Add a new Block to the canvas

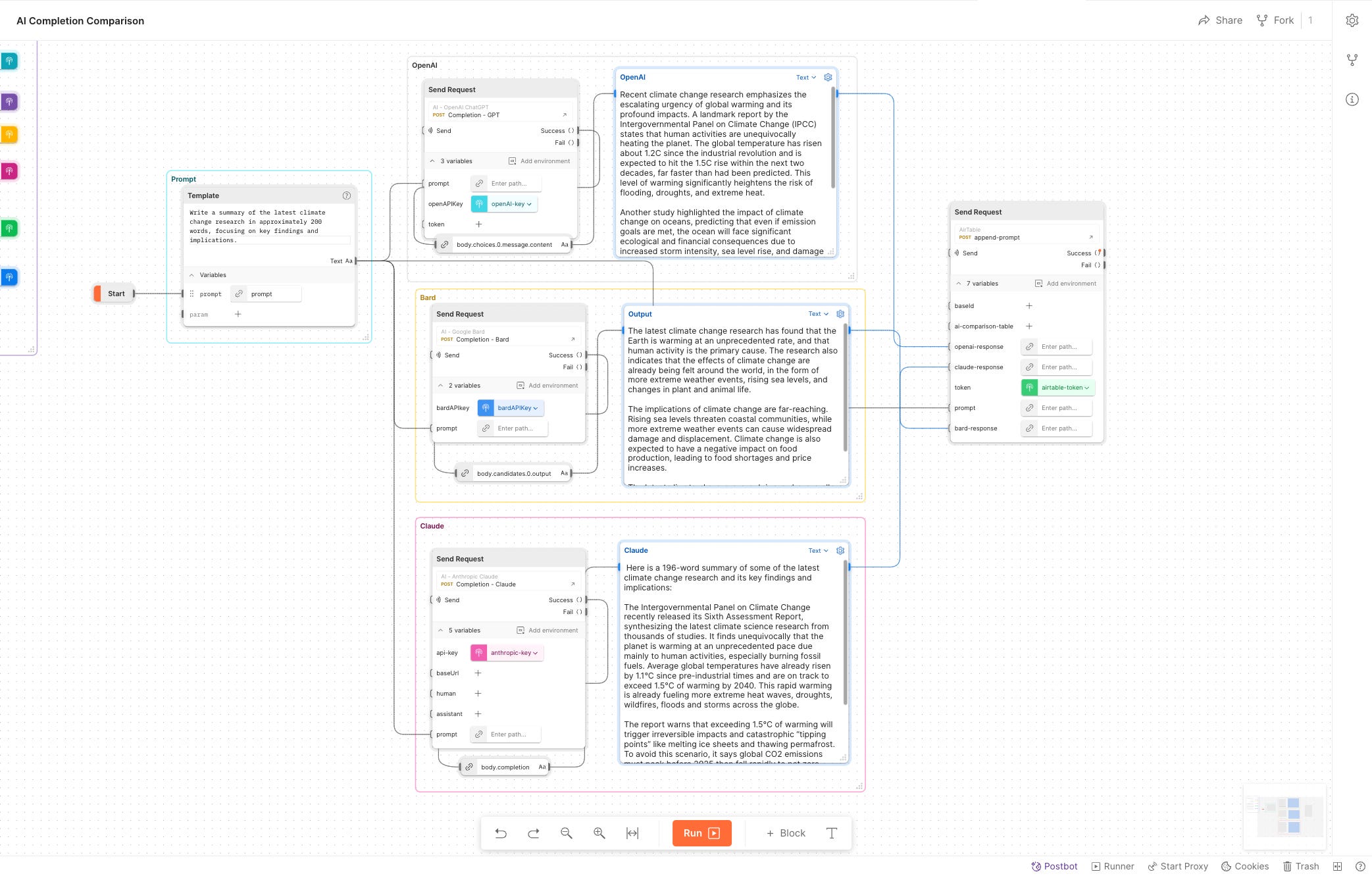tap(784, 833)
